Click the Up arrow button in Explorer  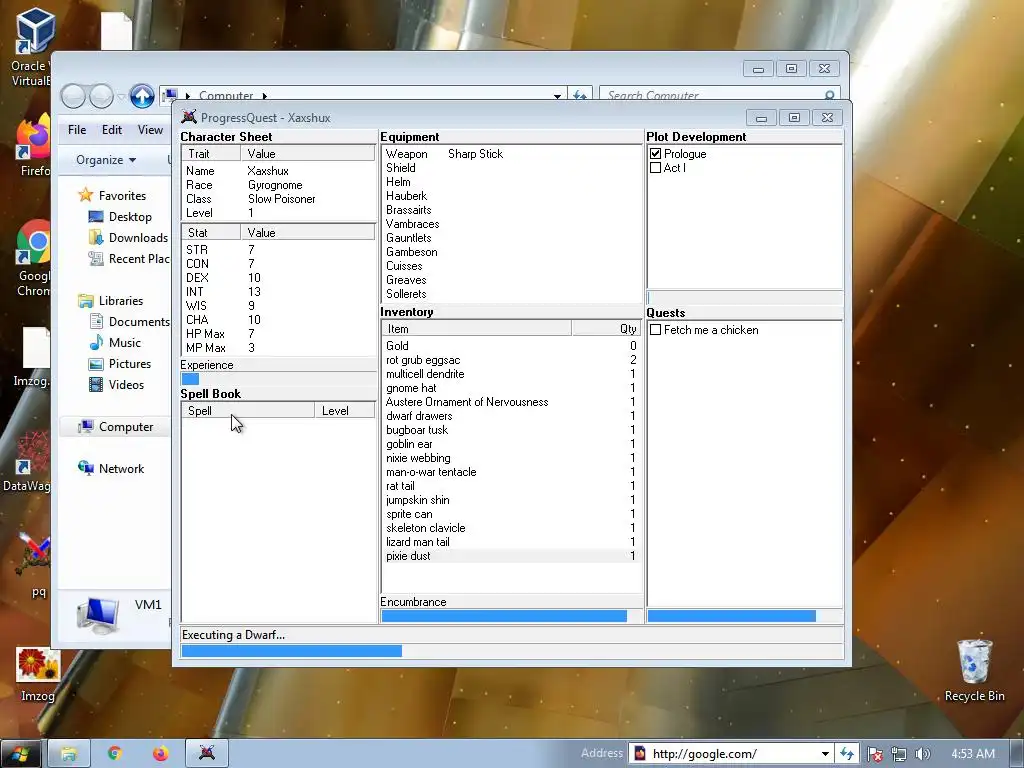tap(142, 96)
